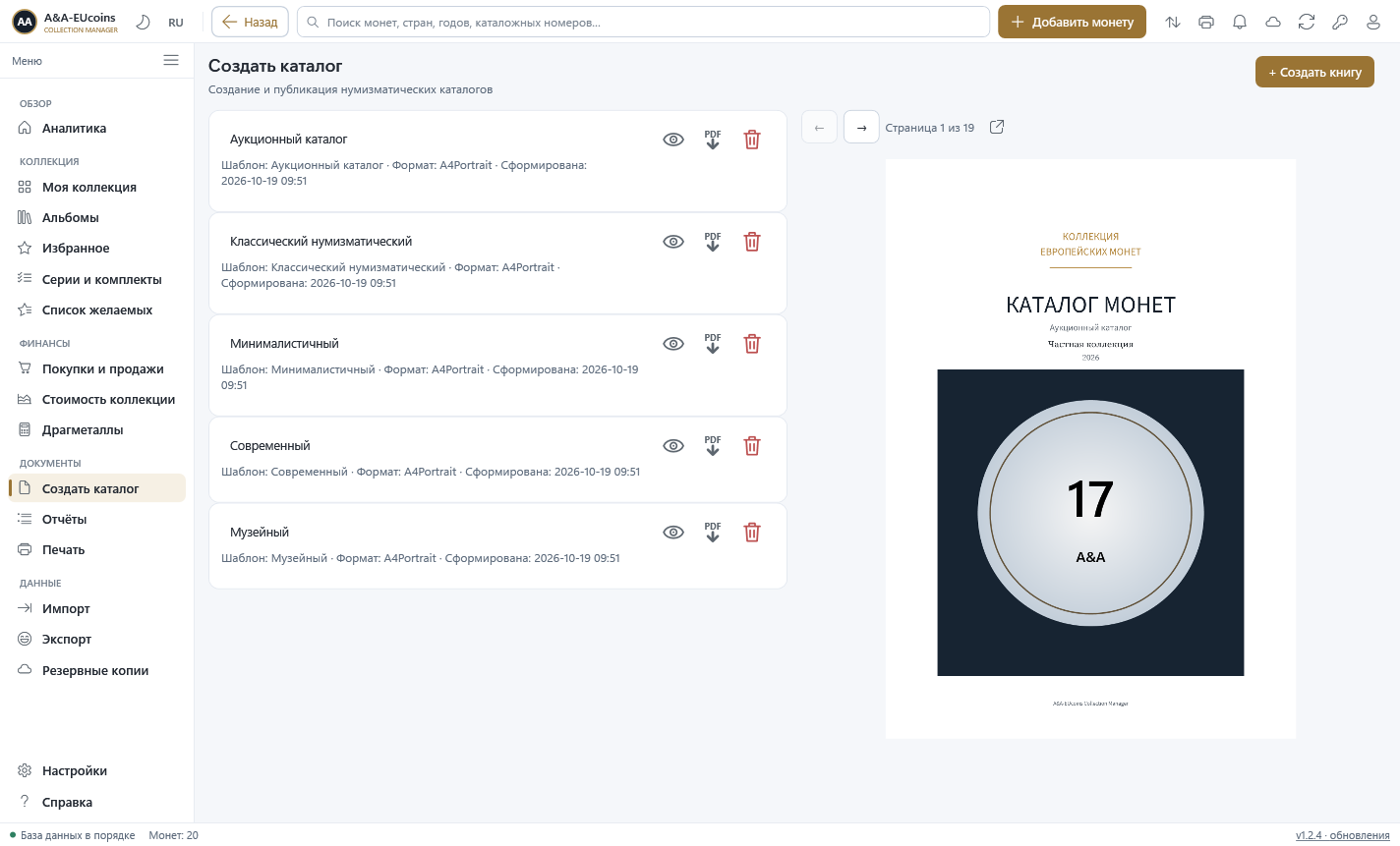
Task: Delete the Современный catalog
Action: tap(752, 446)
